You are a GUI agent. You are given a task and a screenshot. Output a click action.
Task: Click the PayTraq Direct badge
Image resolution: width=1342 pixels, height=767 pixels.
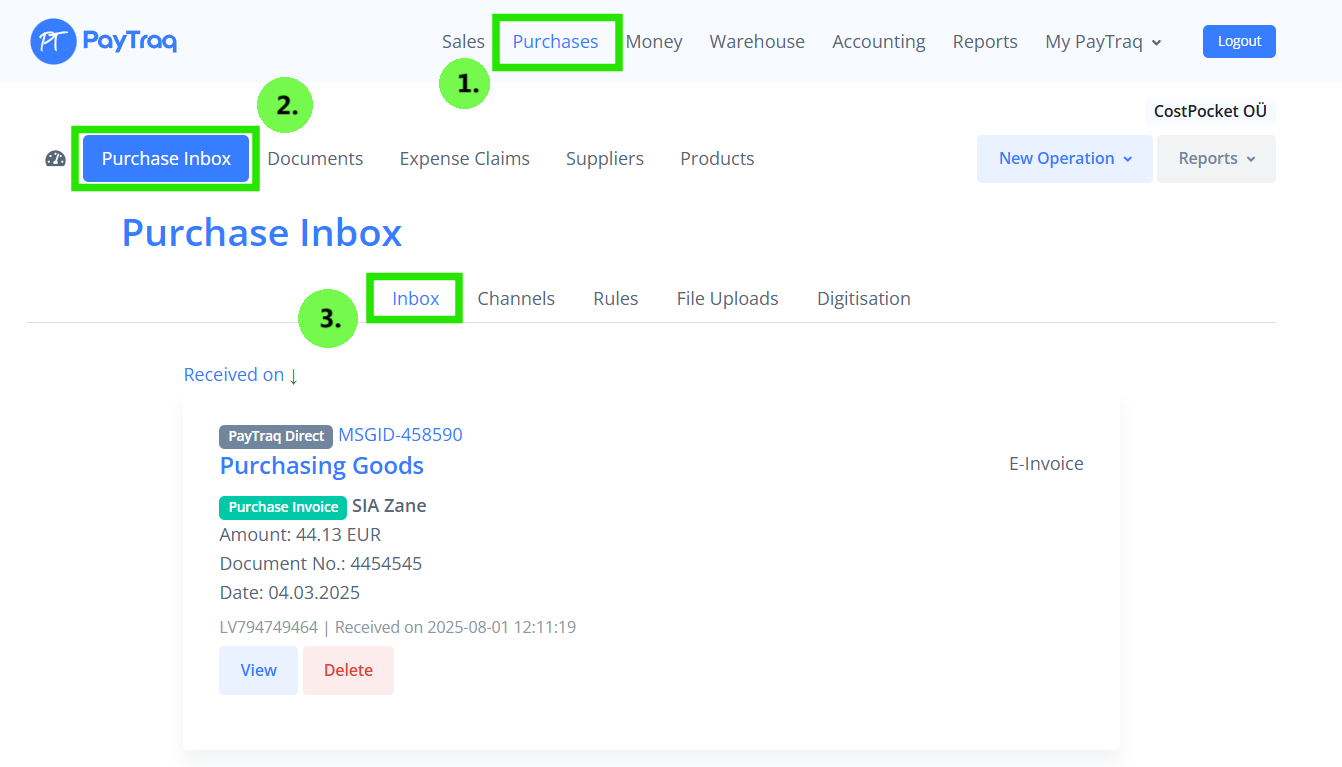click(276, 436)
